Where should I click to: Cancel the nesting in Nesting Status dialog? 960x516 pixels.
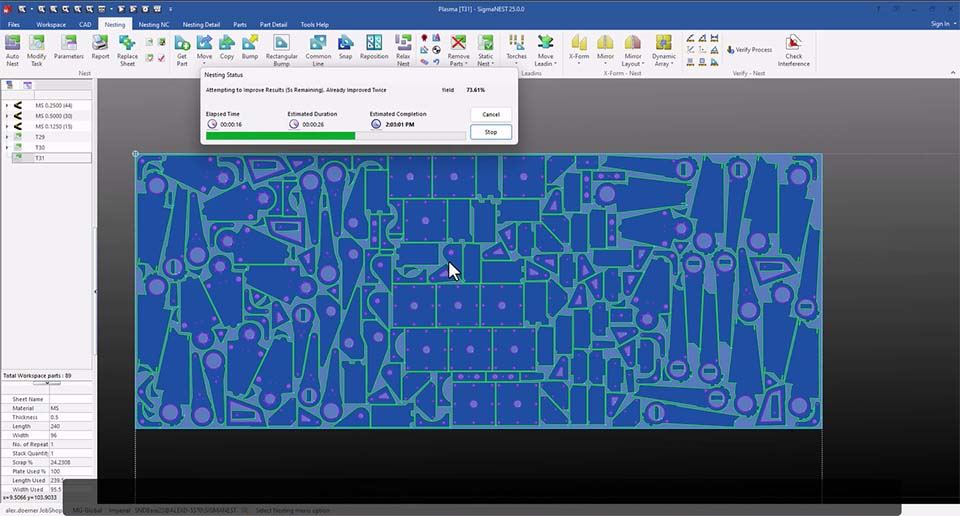[491, 114]
